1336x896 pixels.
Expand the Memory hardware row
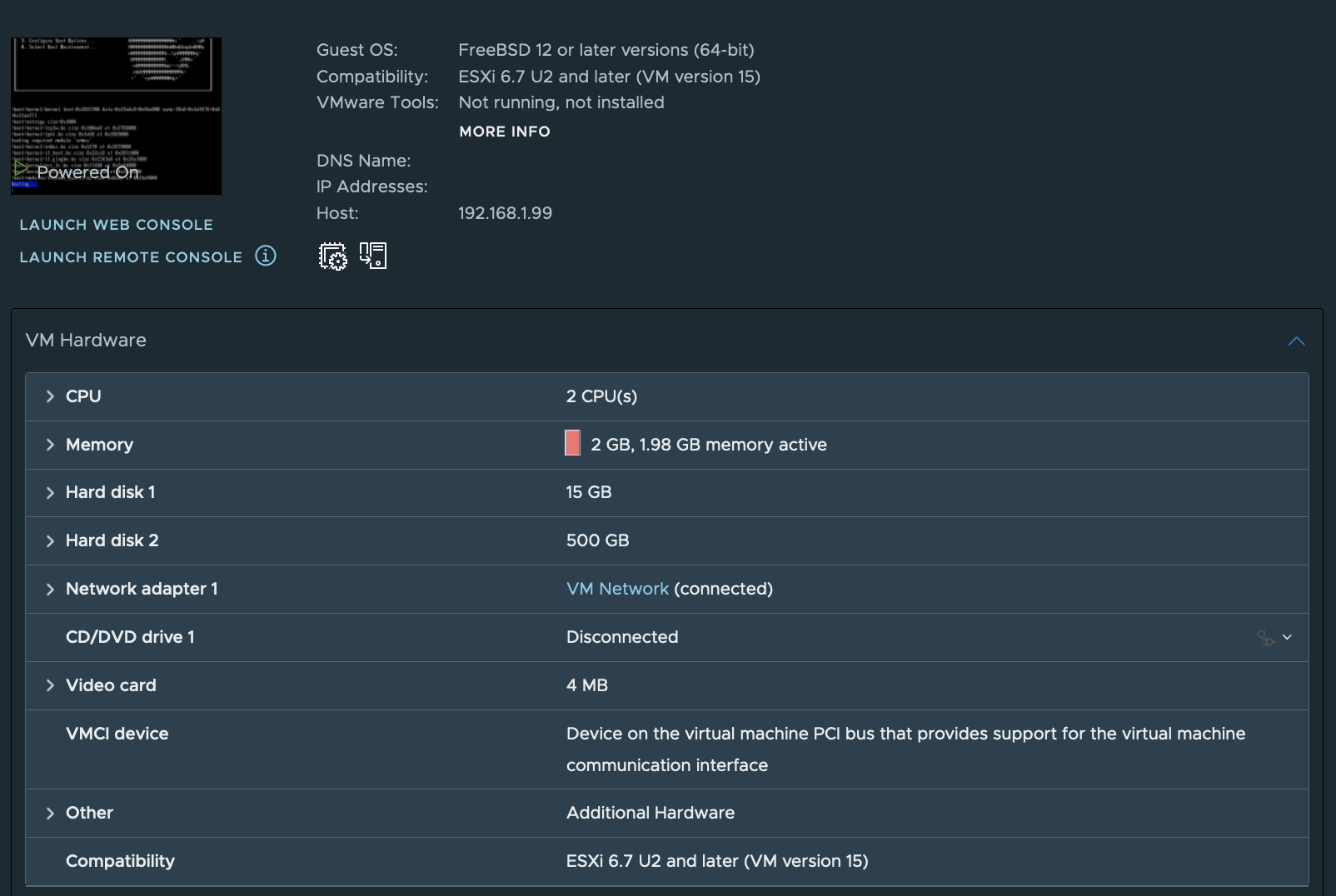[x=50, y=445]
